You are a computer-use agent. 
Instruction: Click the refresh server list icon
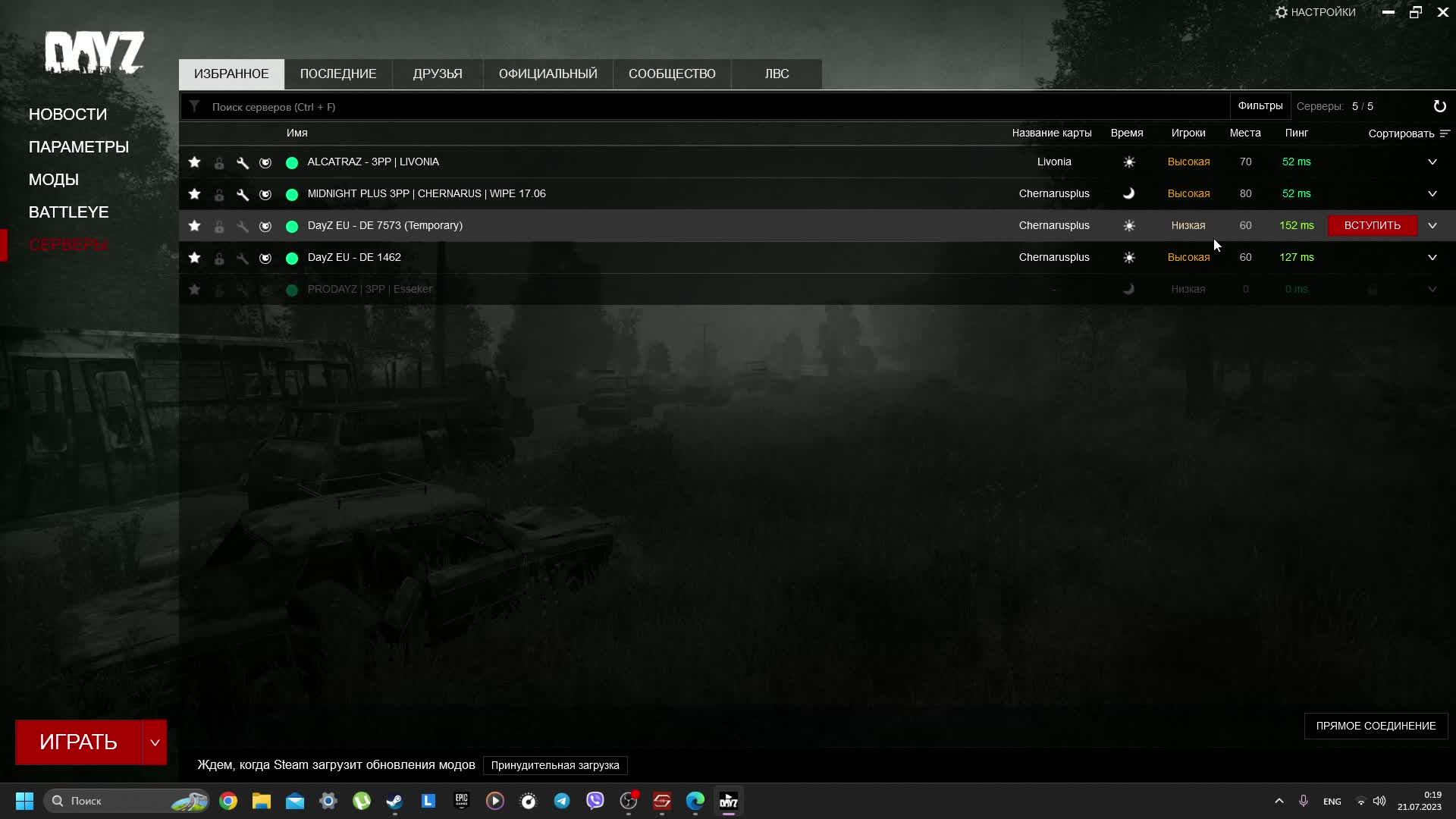click(1439, 106)
